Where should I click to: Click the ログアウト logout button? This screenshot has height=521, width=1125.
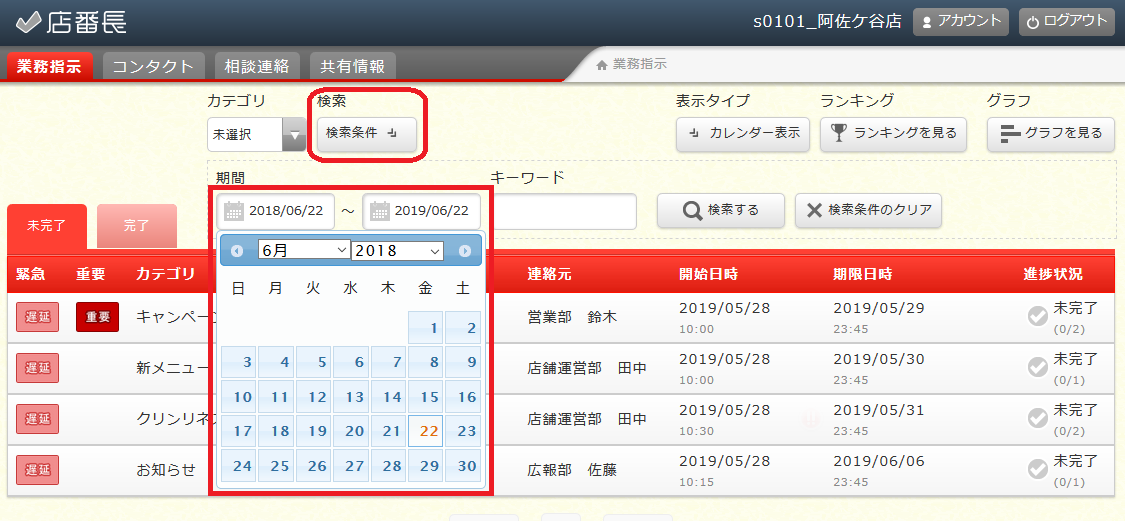pos(1067,22)
